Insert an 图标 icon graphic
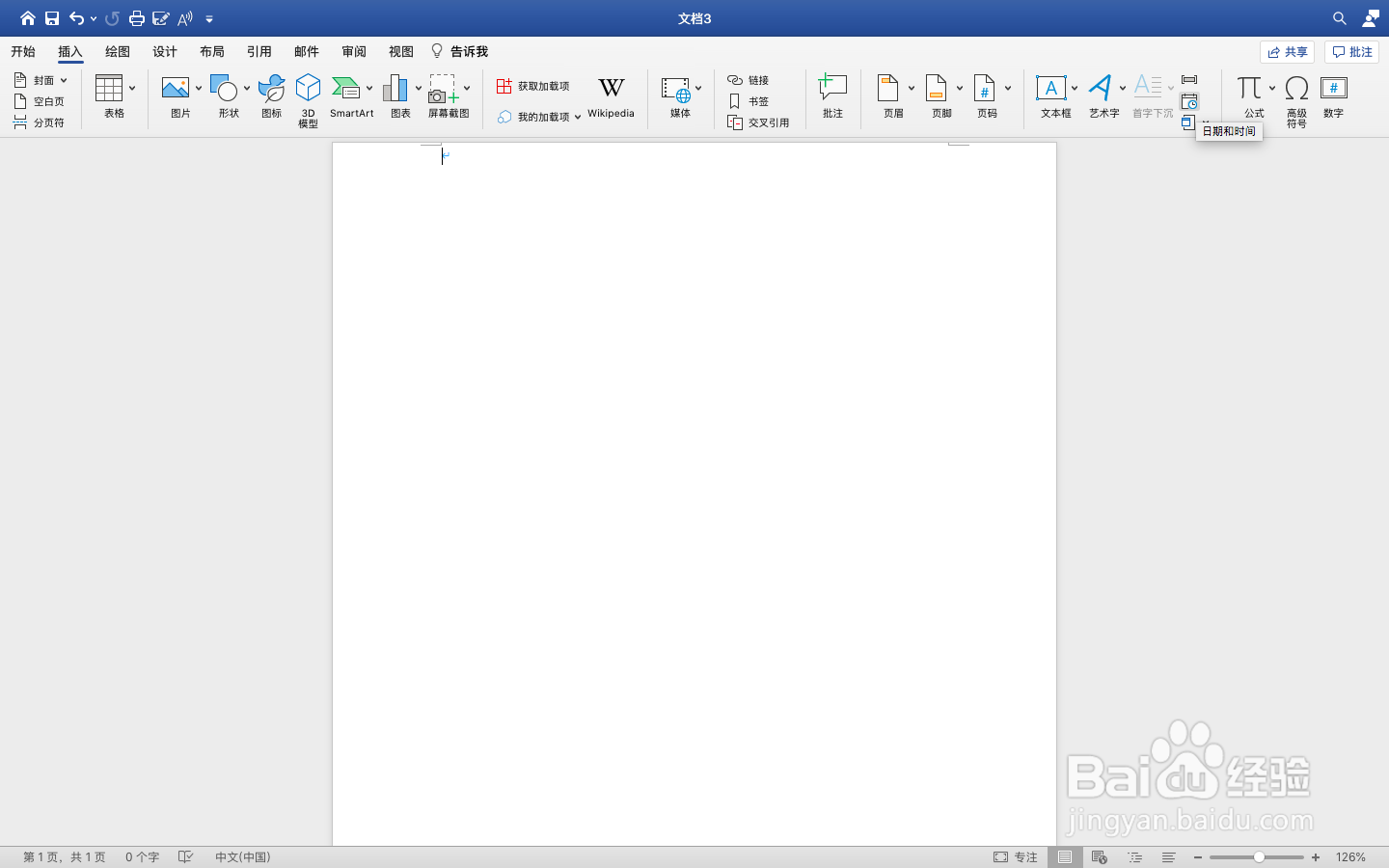 pos(272,96)
